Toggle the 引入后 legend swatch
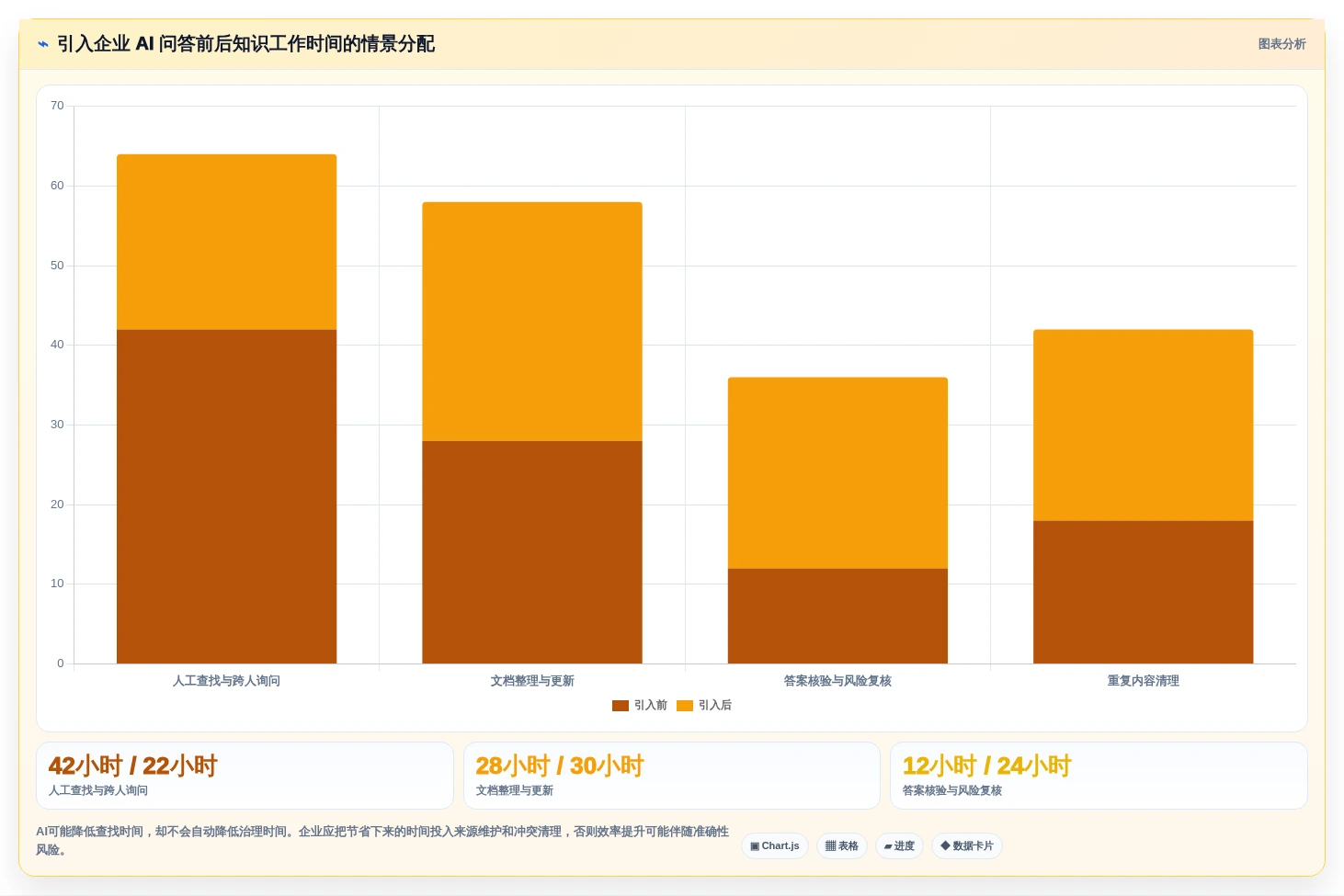Image resolution: width=1344 pixels, height=896 pixels. pyautogui.click(x=685, y=706)
